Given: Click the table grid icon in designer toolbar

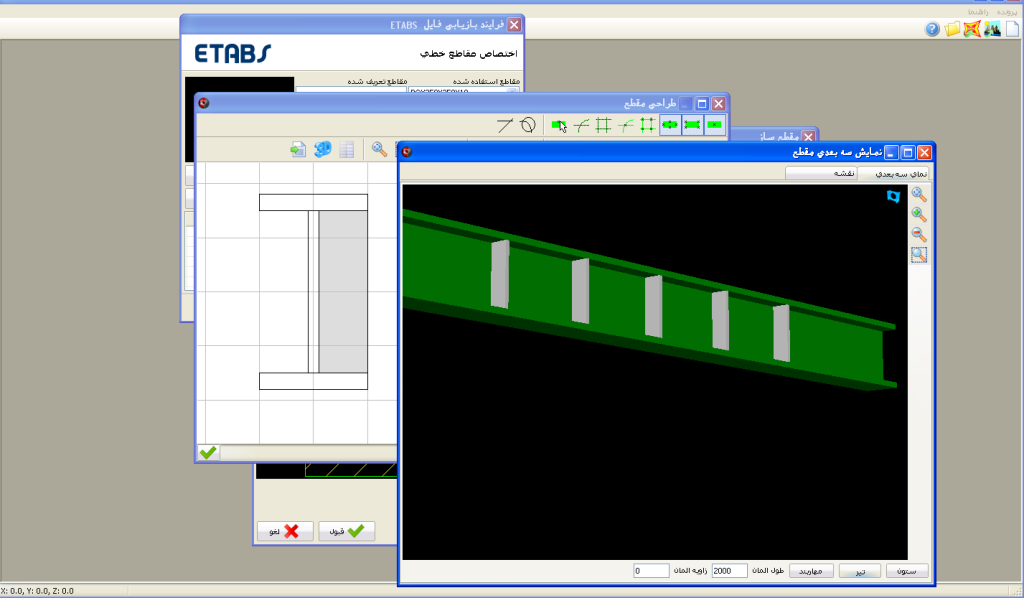Looking at the screenshot, I should 347,150.
